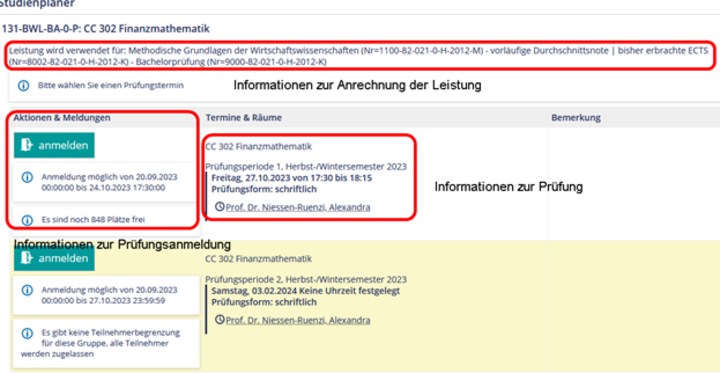The width and height of the screenshot is (720, 373).
Task: Open Prof. Dr. Niessen-Ruenzi link under Freitag, 27.10.2023 exam
Action: [x=298, y=207]
